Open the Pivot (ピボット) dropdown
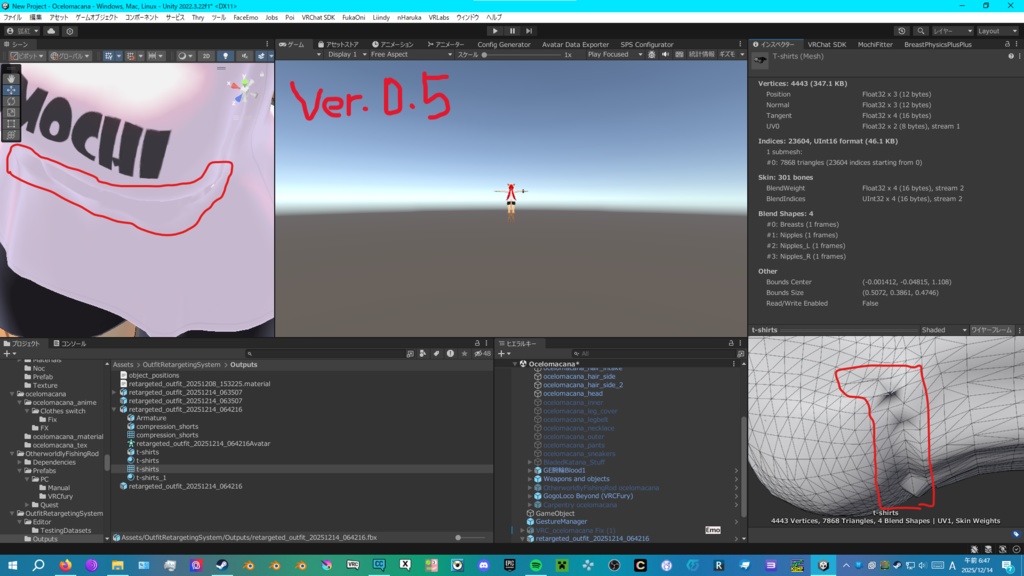Viewport: 1024px width, 576px height. 27,56
